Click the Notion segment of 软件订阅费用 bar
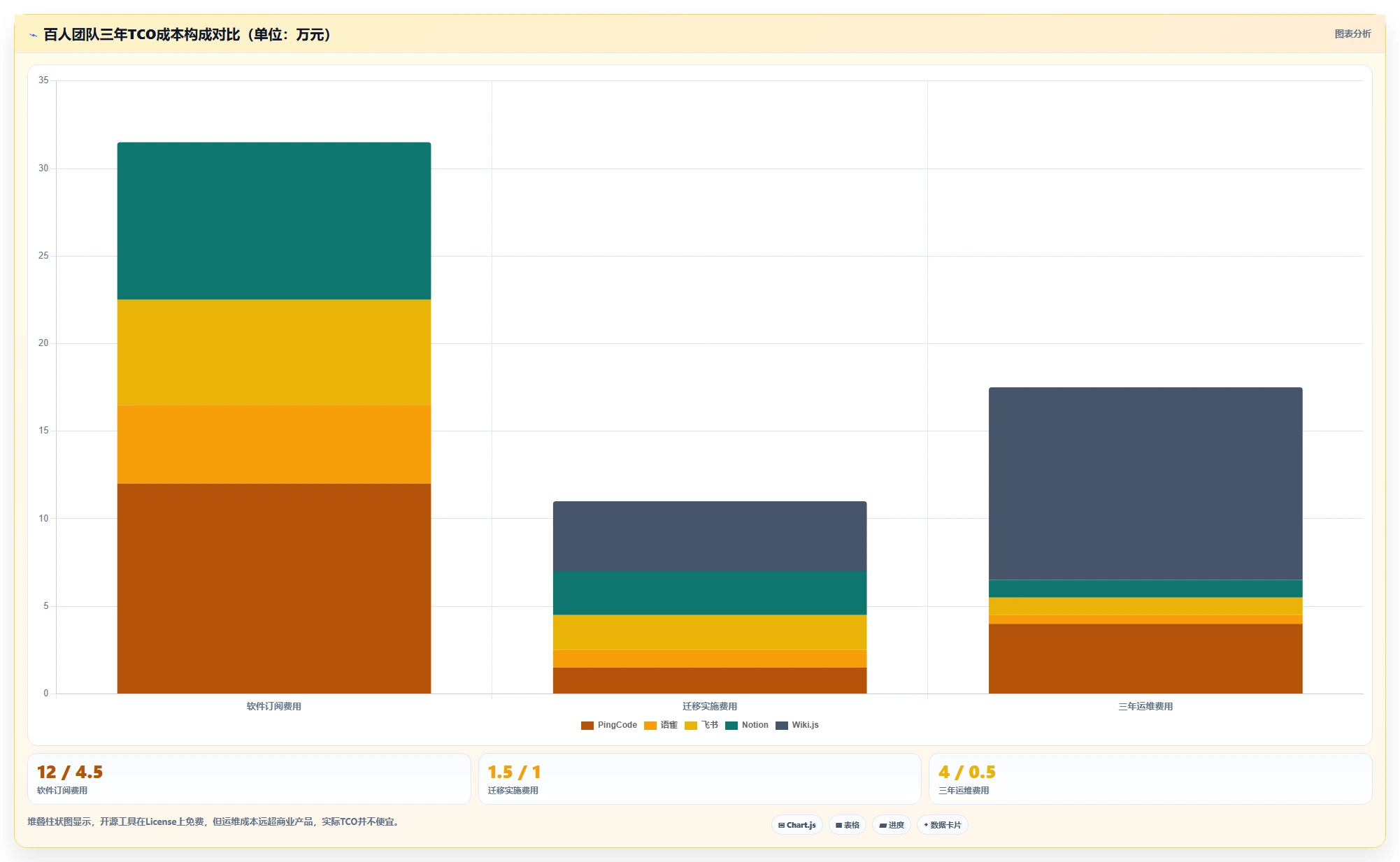This screenshot has width=1400, height=862. [274, 221]
